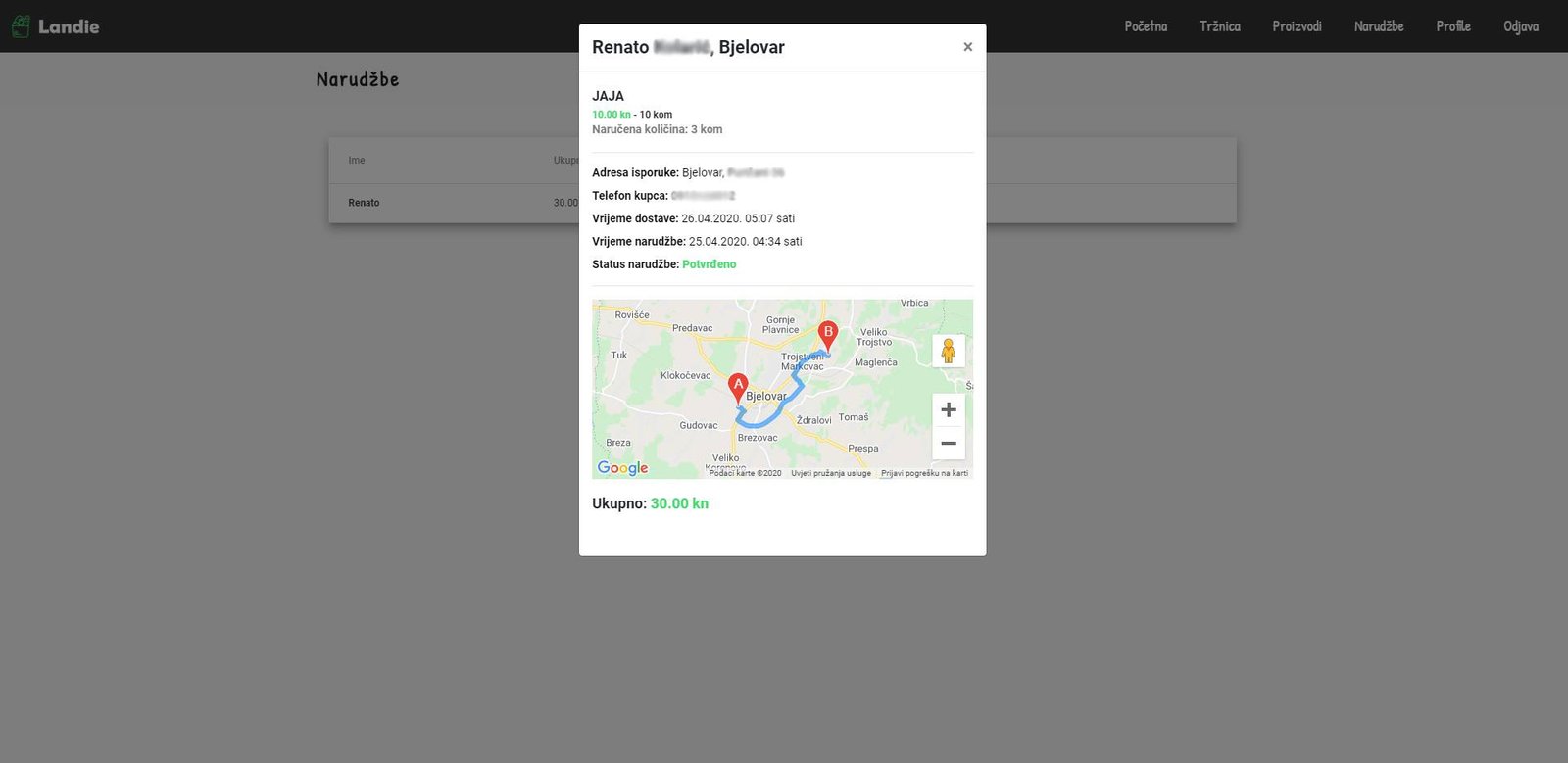Log out via Odjava

pyautogui.click(x=1520, y=26)
